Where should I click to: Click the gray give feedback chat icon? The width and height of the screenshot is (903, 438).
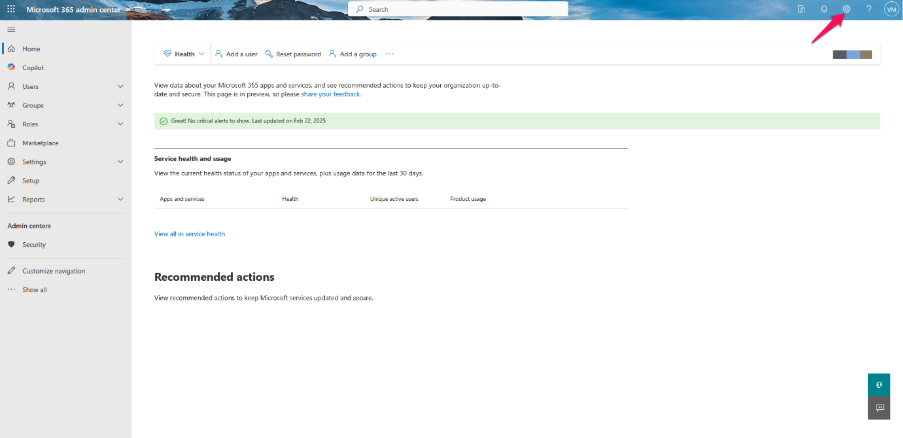coord(879,407)
